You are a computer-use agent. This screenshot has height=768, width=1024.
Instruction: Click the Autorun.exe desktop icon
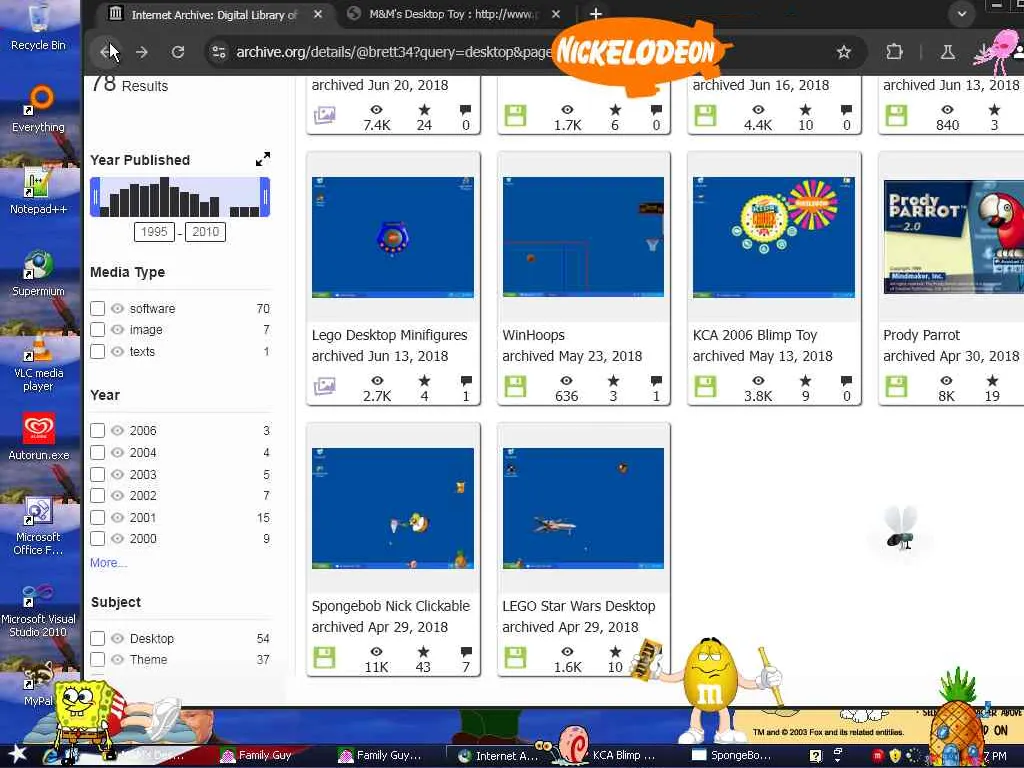point(38,438)
